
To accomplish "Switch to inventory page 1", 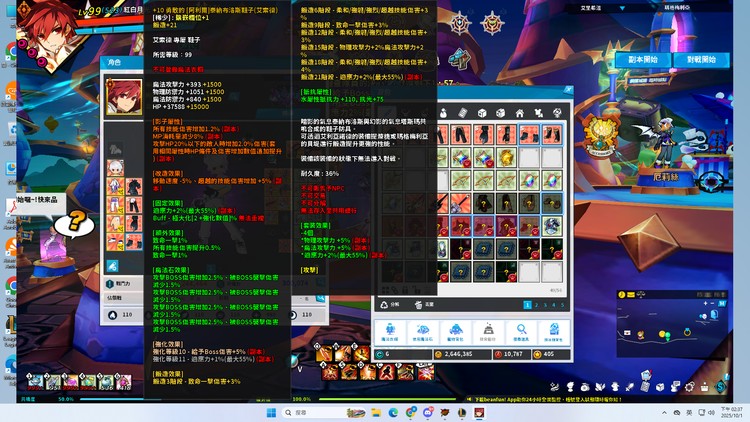I will (527, 305).
